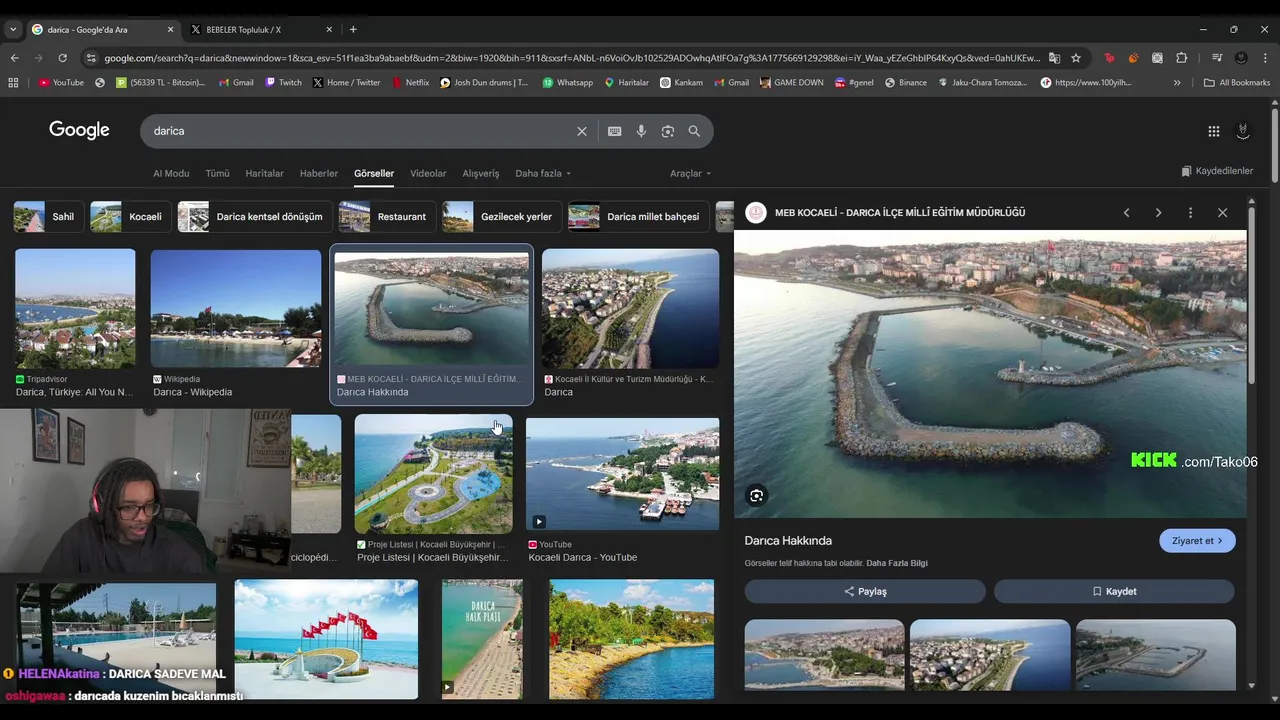Open Twitch bookmark
Viewport: 1280px width, 720px height.
(283, 83)
